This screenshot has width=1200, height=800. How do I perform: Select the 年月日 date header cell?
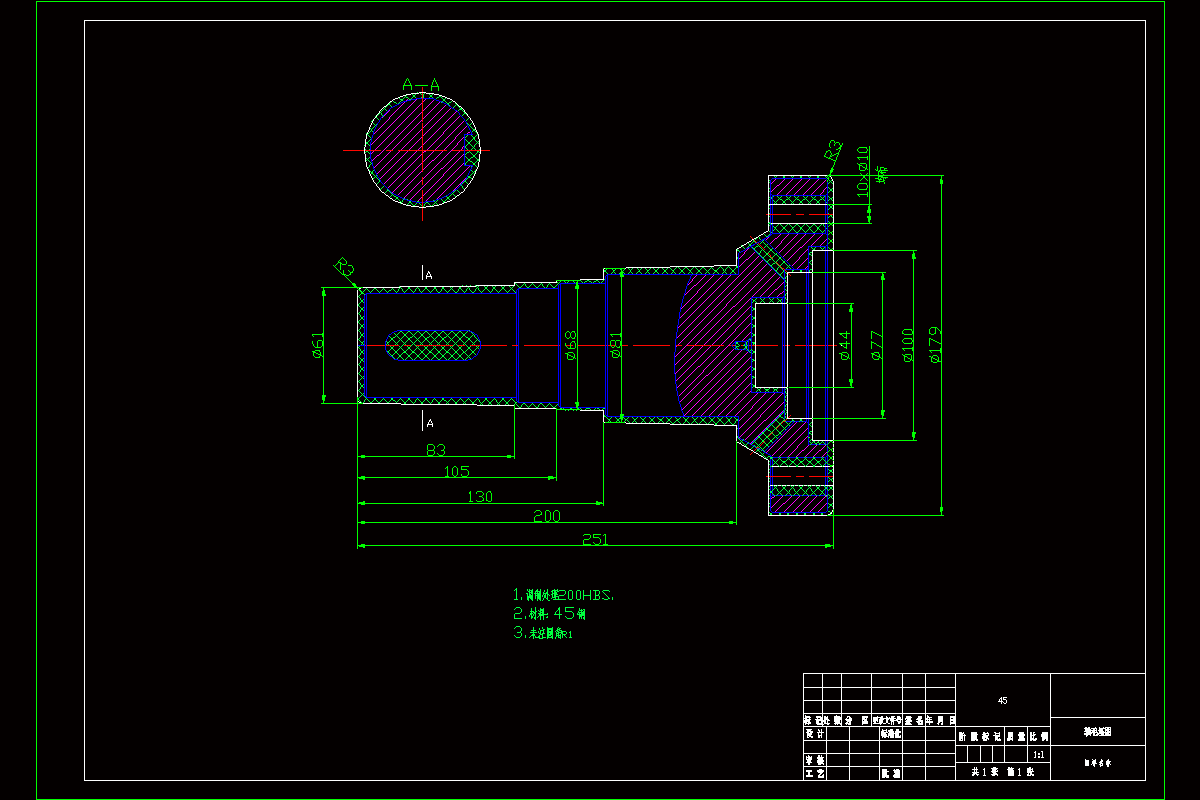point(940,720)
